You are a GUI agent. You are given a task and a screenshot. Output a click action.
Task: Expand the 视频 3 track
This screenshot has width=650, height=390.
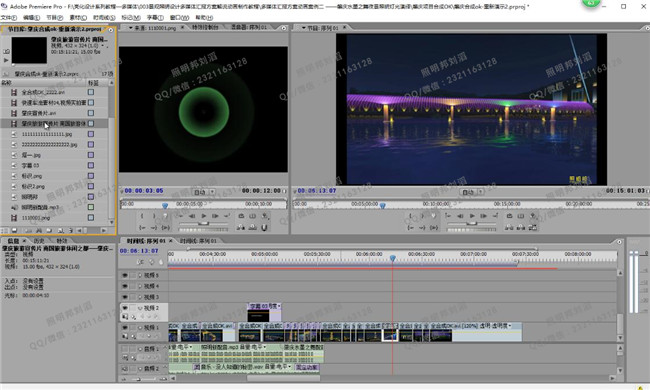[x=140, y=297]
